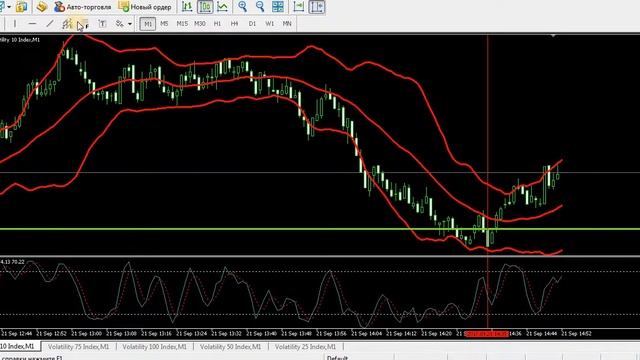Select the equidistant channel tool
Image resolution: width=640 pixels, height=360 pixels.
coord(67,24)
